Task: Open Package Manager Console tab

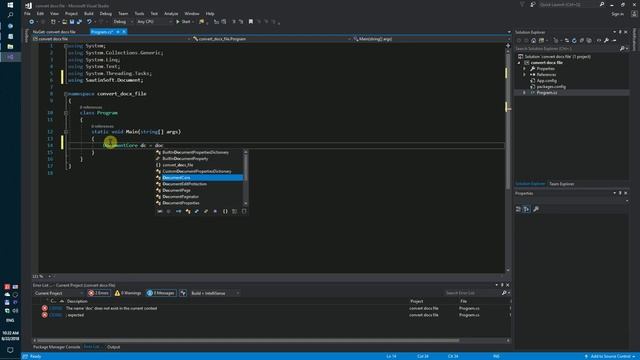Action: pyautogui.click(x=56, y=347)
